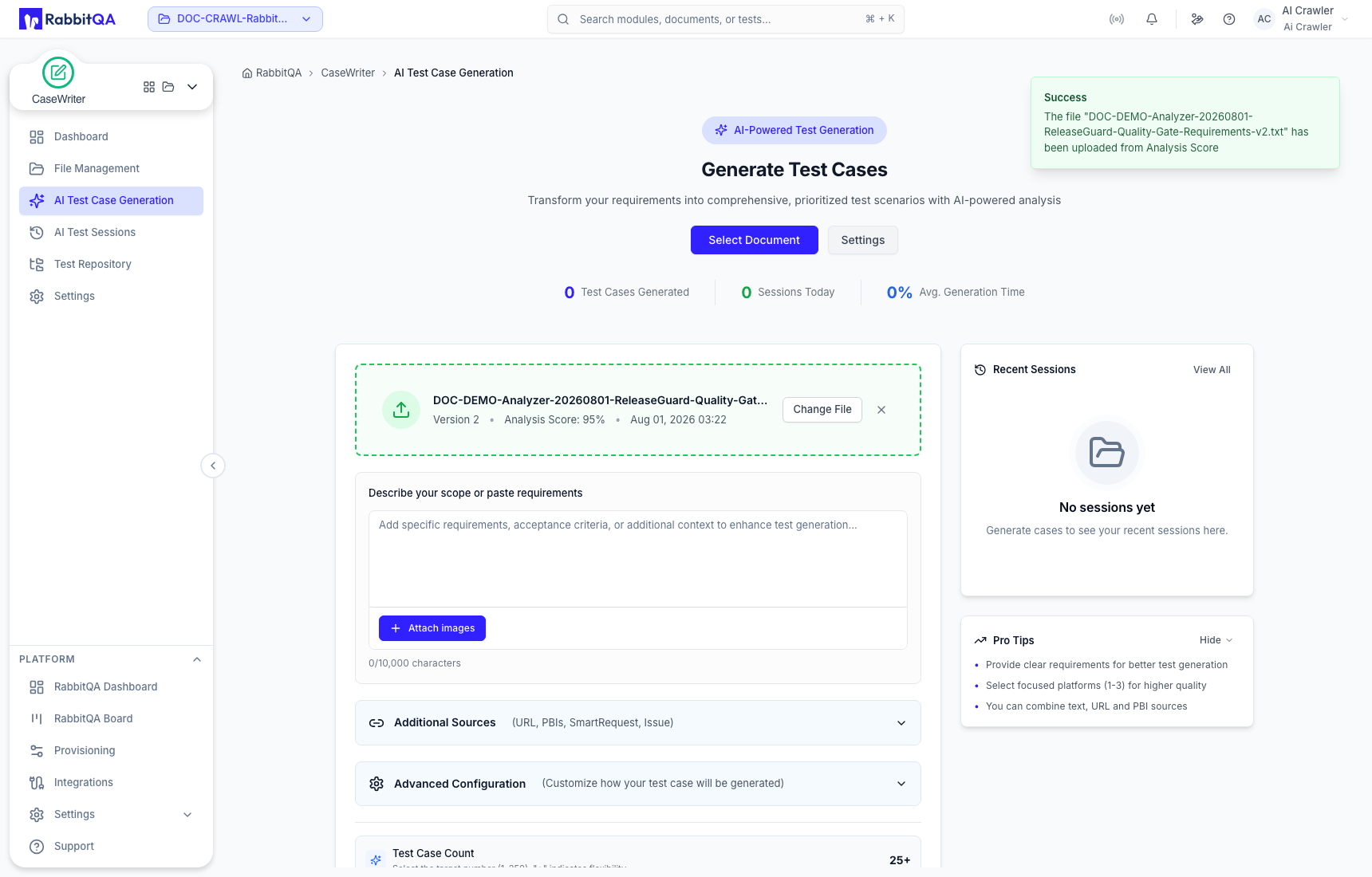Open the AI Crawler user menu chevron
This screenshot has height=877, width=1372.
pyautogui.click(x=1345, y=19)
